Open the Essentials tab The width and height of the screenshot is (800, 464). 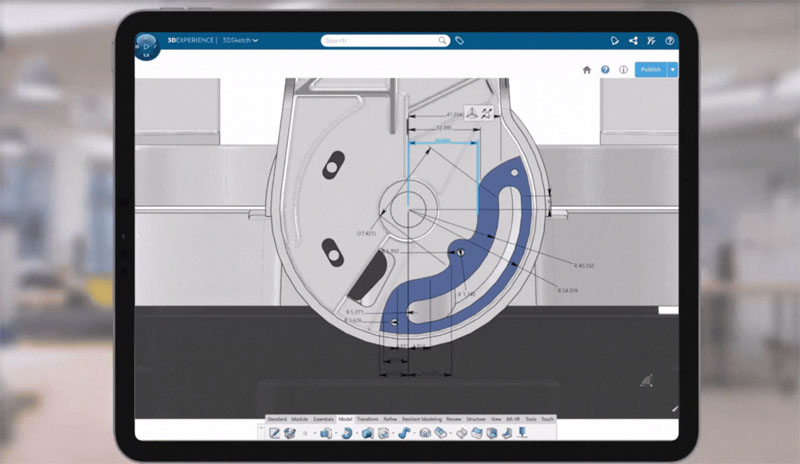(x=324, y=419)
